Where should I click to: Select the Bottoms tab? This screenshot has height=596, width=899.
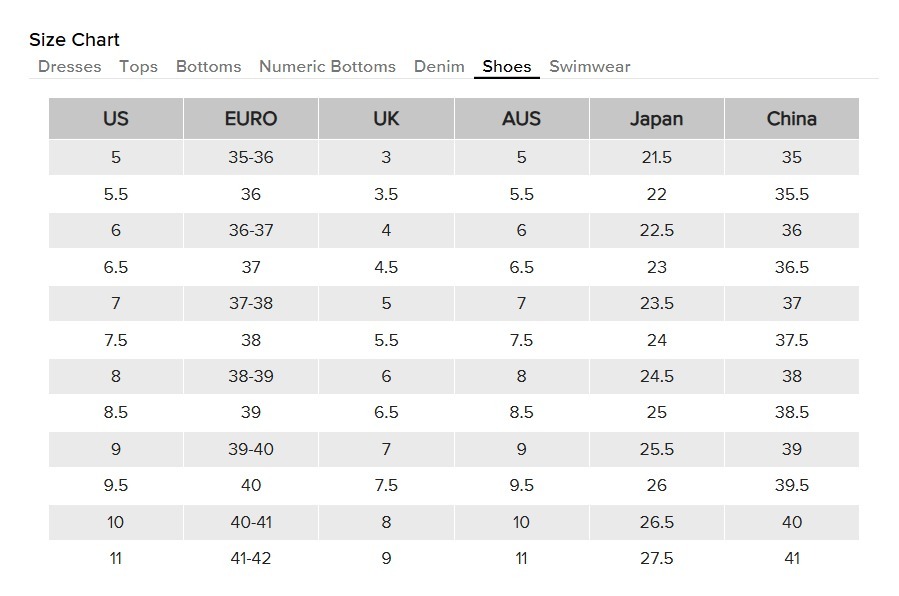point(208,67)
